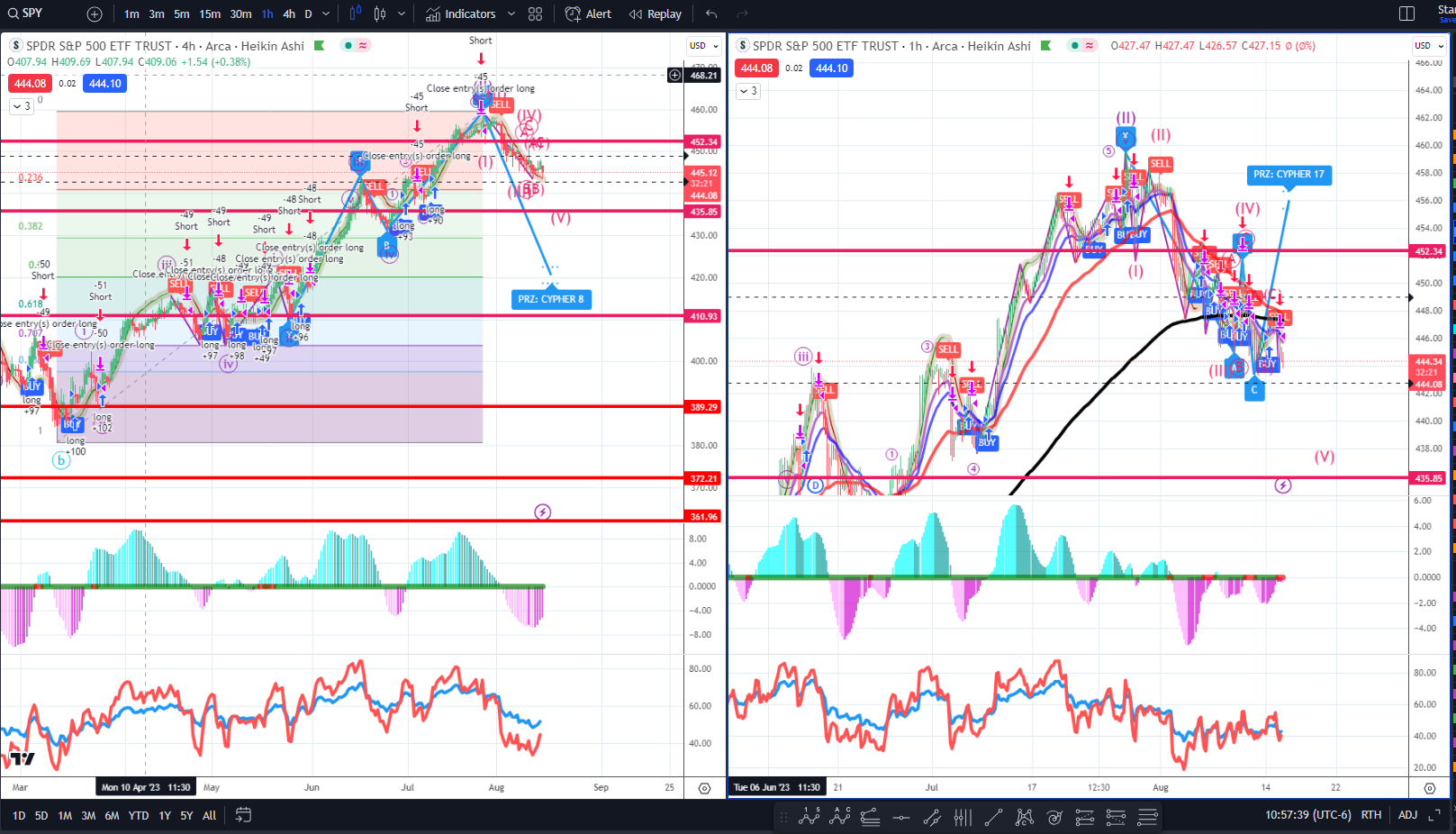Screen dimensions: 1456x834
Task: Toggle RTH regular trading hours session
Action: [1370, 815]
